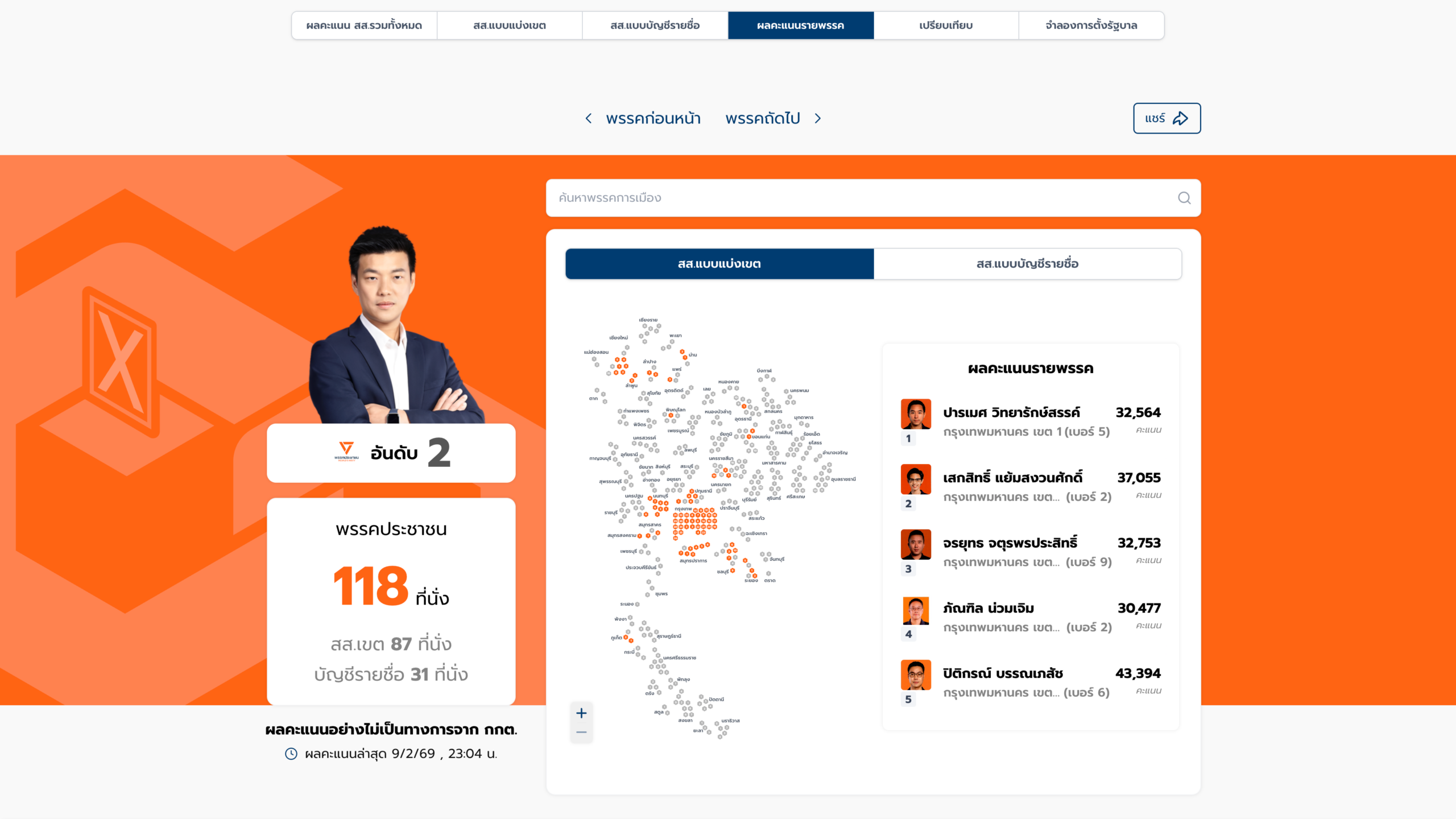1456x819 pixels.
Task: Switch to สส.แบบแบ่งเขต toggle in panel
Action: coord(719,264)
